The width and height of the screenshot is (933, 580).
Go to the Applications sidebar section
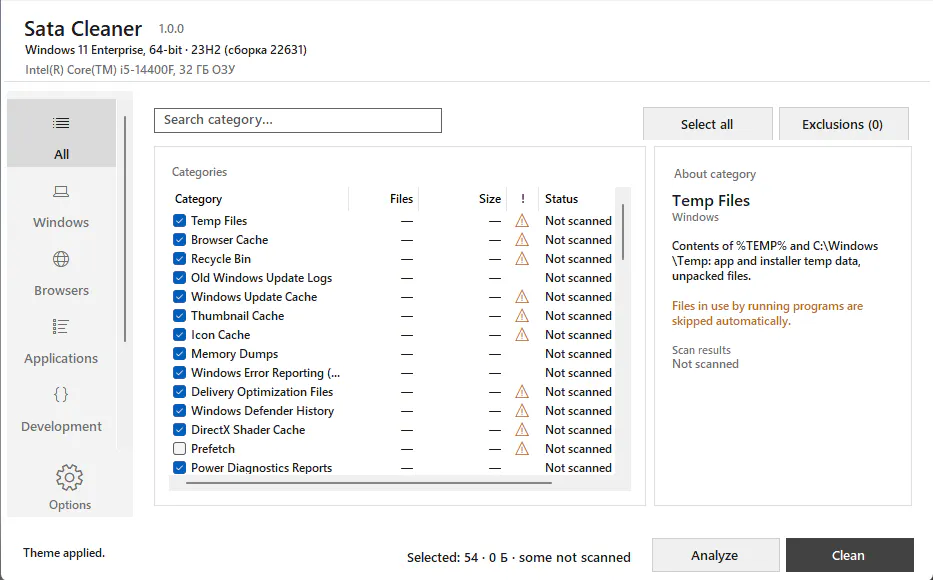coord(61,343)
